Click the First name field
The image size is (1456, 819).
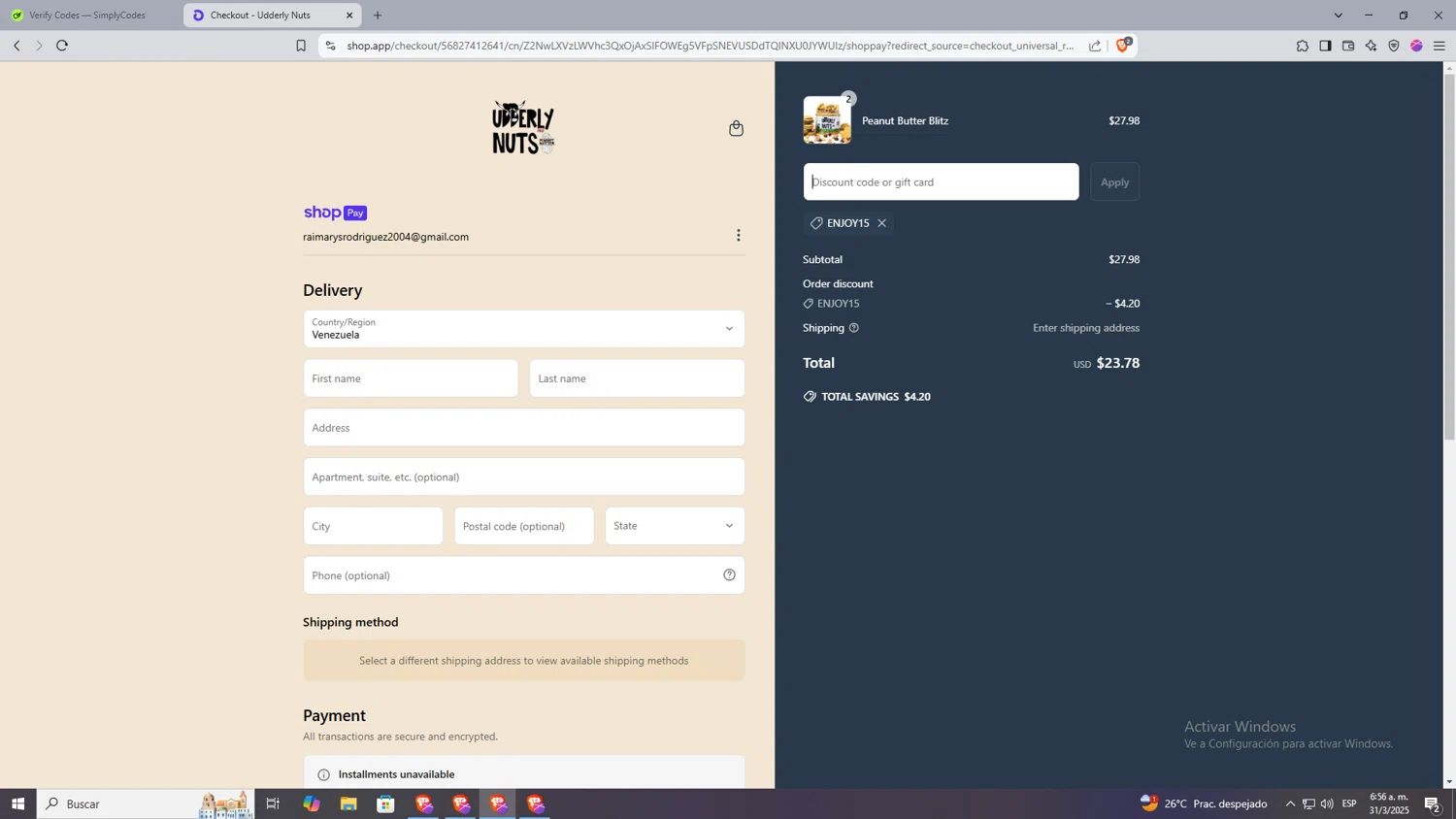[x=411, y=378]
